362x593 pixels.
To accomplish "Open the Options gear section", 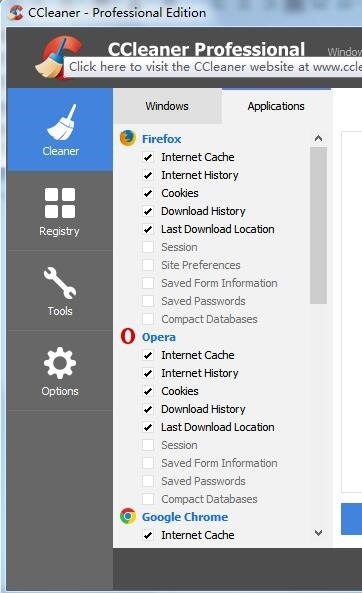I will click(60, 371).
